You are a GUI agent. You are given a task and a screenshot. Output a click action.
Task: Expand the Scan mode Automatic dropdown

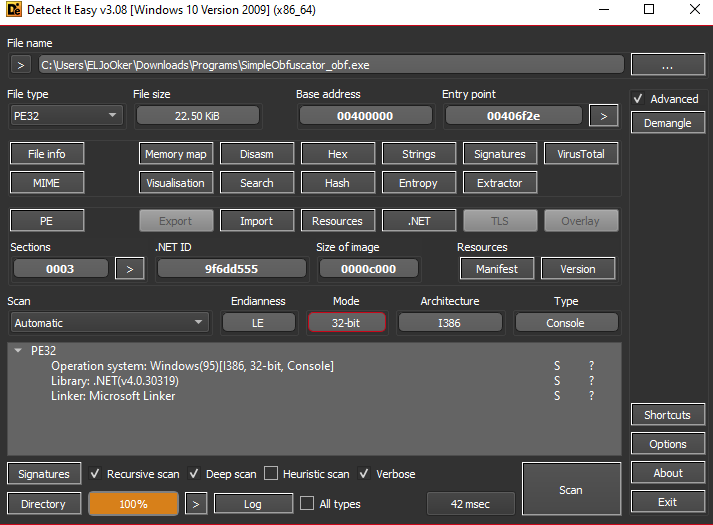coord(109,323)
